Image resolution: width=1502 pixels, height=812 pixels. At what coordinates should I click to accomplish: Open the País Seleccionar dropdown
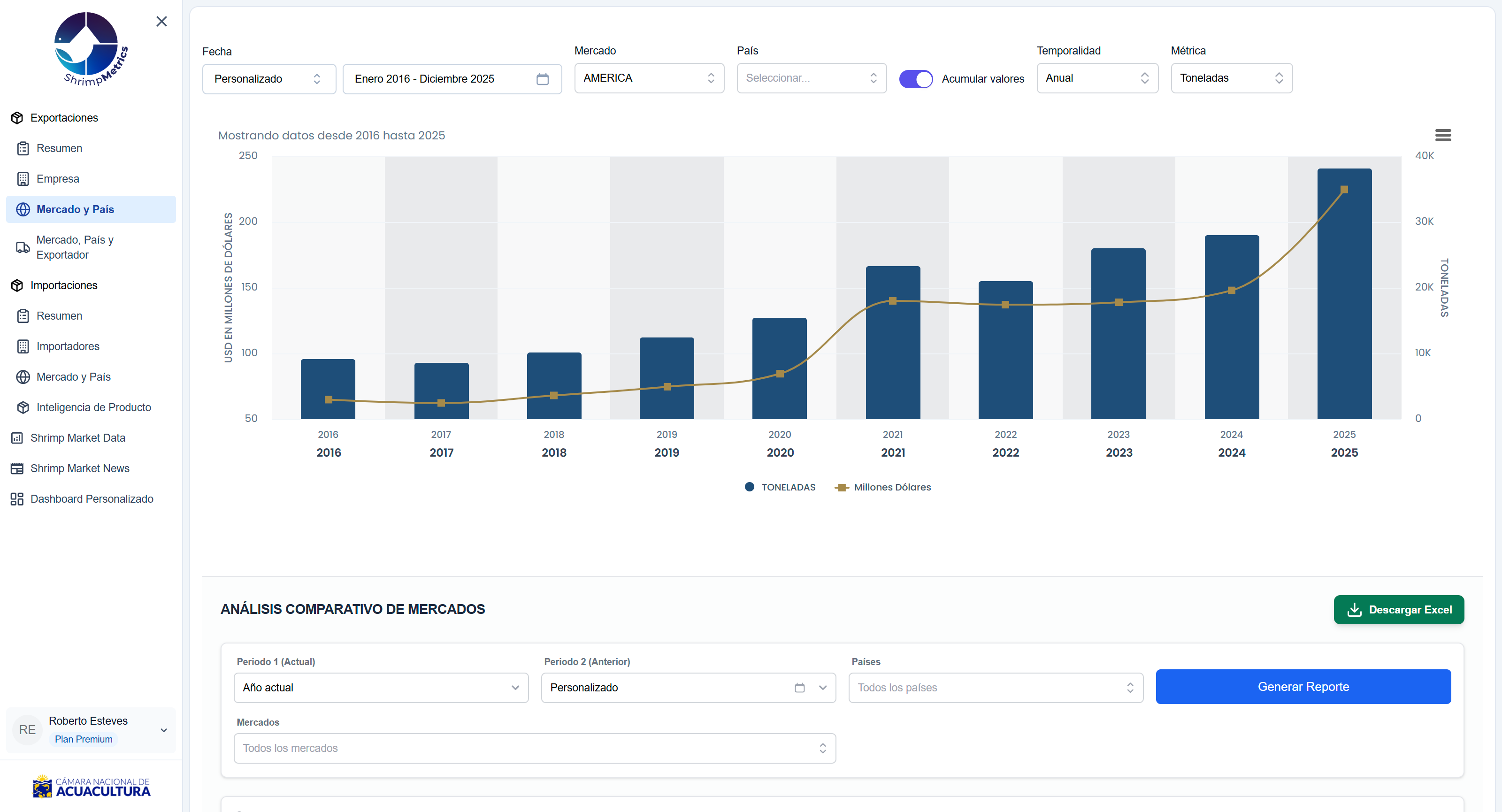coord(811,78)
